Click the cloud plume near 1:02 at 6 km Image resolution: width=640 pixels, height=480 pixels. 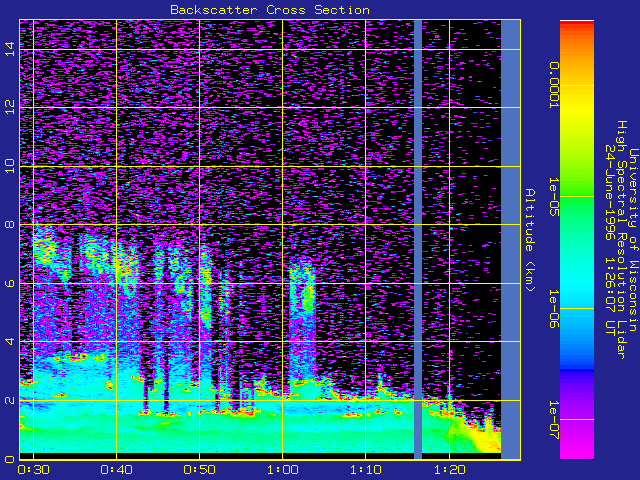(303, 286)
